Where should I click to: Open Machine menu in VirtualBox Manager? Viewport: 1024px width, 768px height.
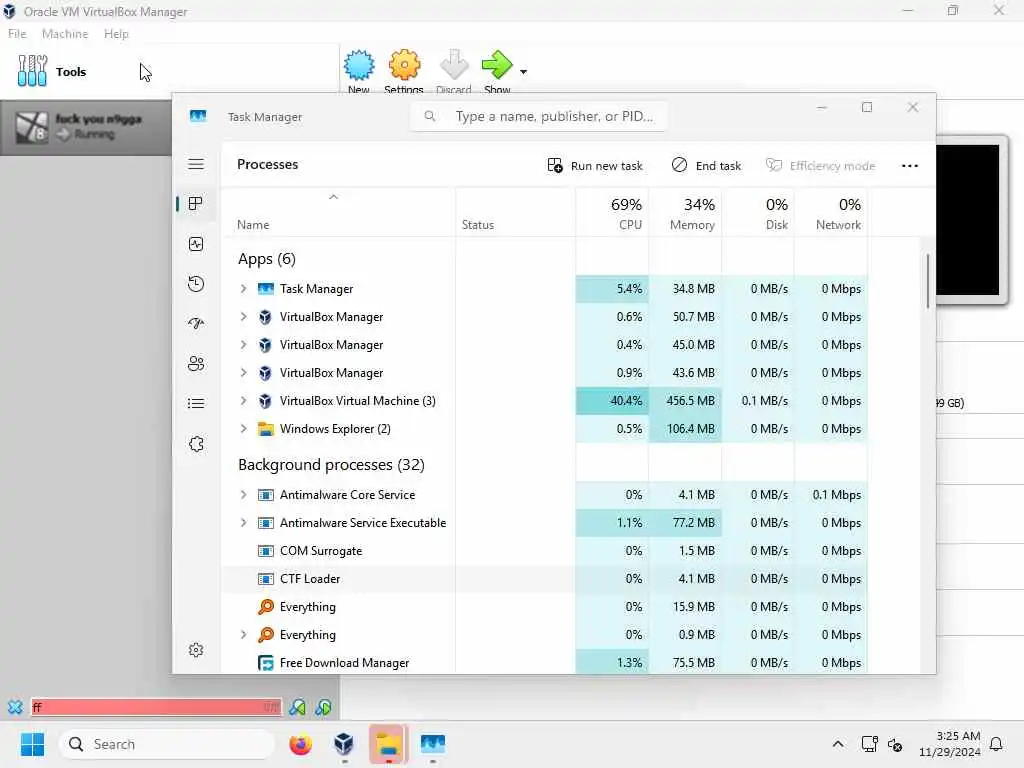pos(65,34)
